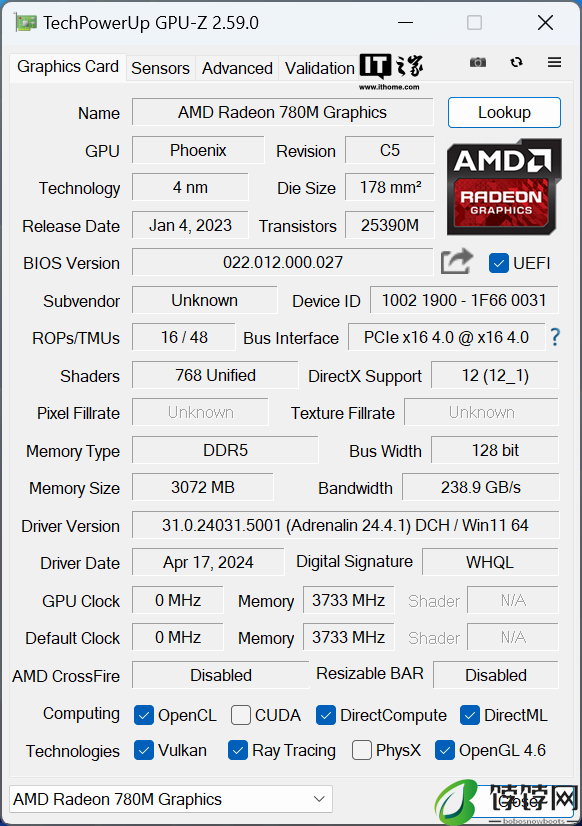
Task: Click the Bus Interface question mark
Action: coord(555,337)
